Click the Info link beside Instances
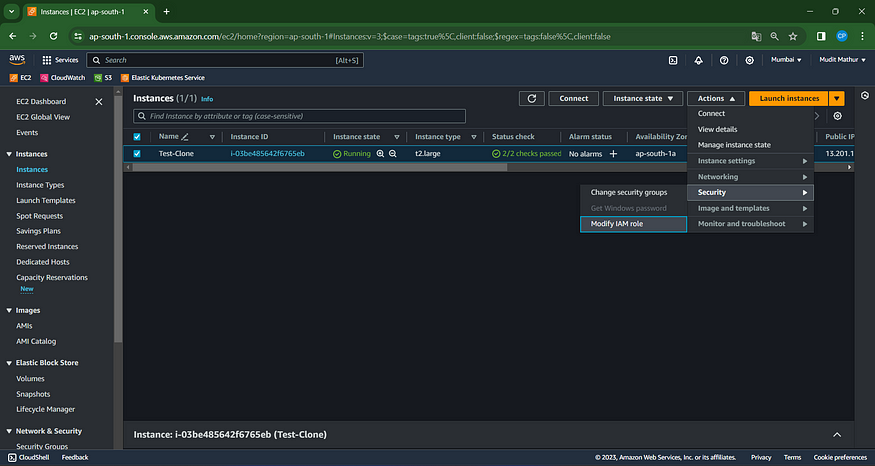Viewport: 875px width, 466px height. click(x=207, y=99)
